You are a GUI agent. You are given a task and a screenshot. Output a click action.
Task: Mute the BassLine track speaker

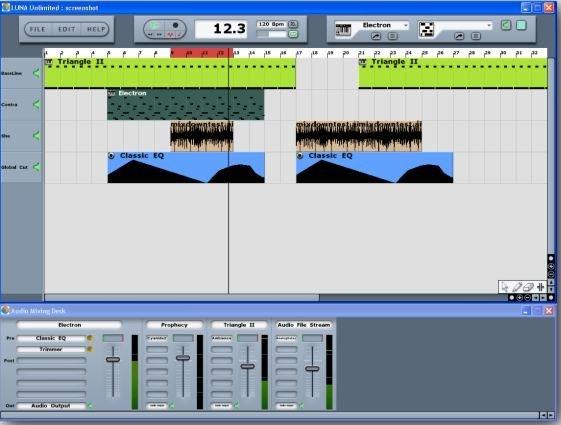[36, 73]
